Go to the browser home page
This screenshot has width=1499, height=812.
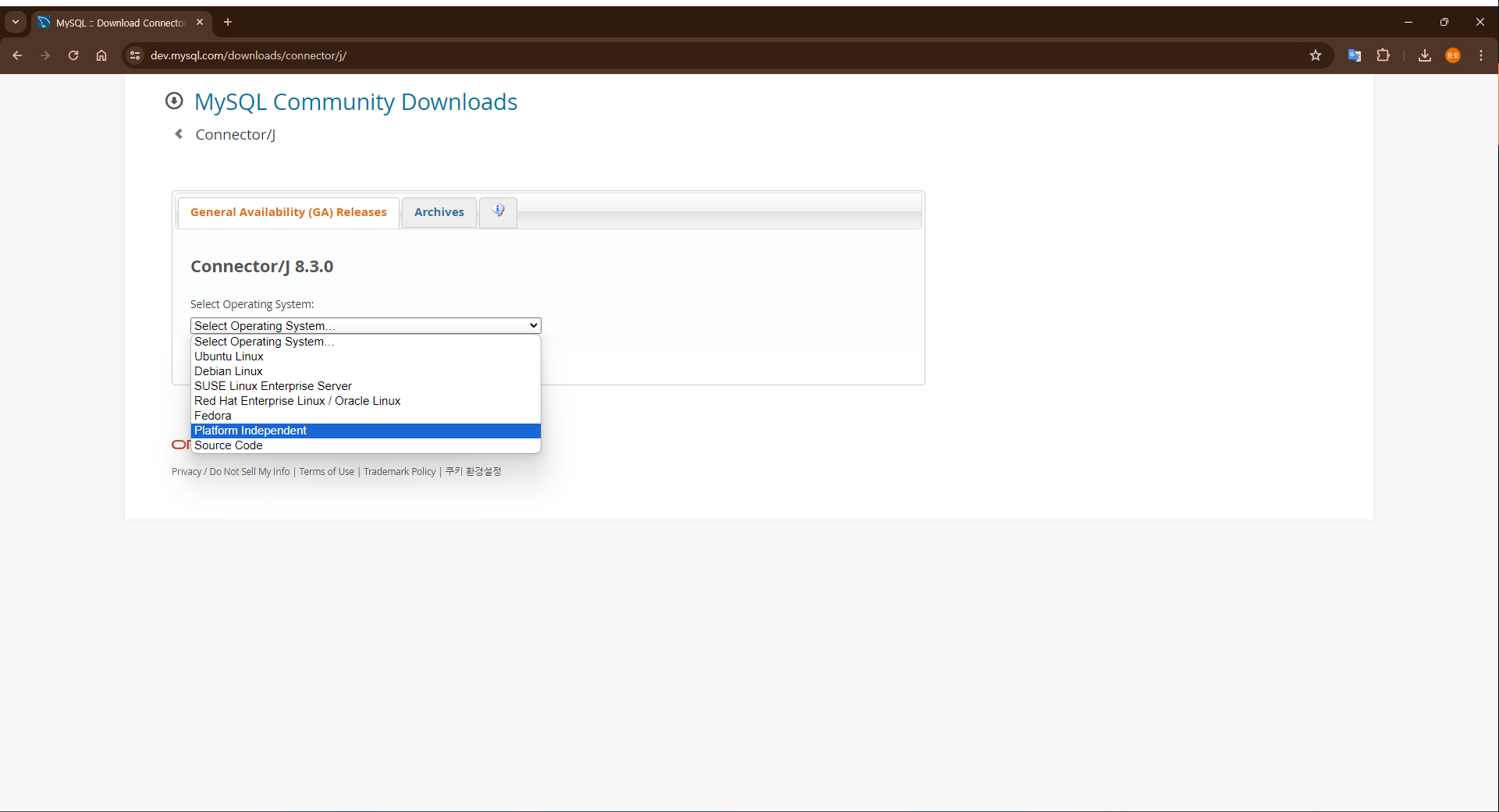(x=101, y=55)
